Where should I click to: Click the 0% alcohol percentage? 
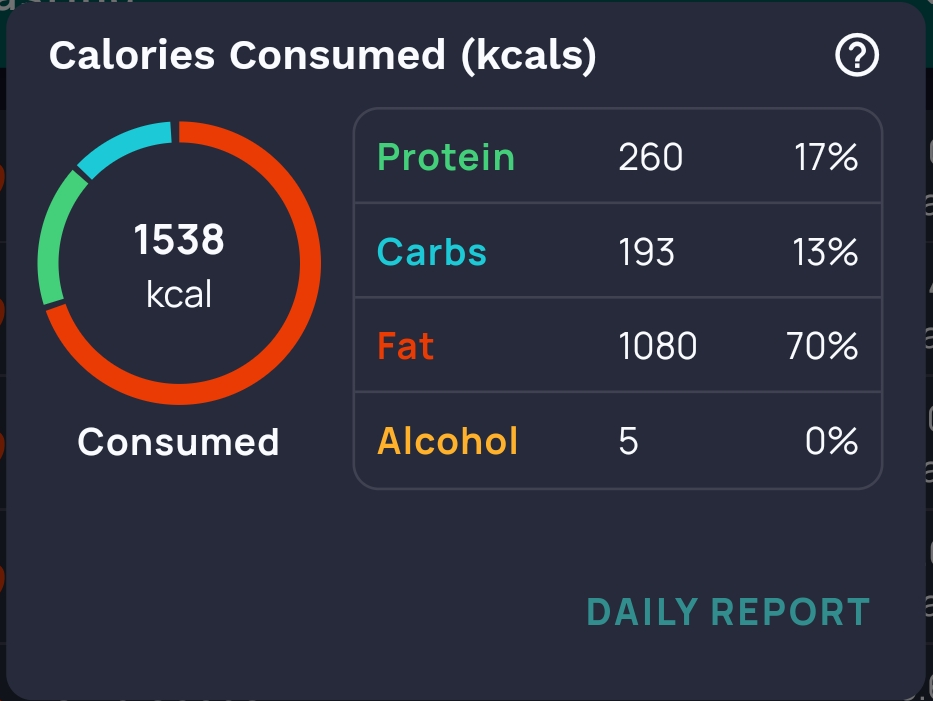coord(832,441)
